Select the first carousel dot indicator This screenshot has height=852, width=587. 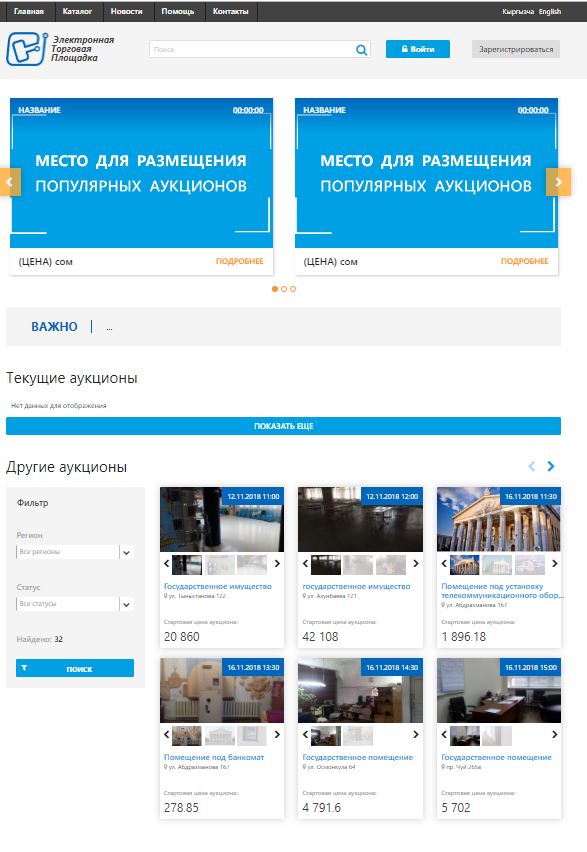[x=274, y=289]
